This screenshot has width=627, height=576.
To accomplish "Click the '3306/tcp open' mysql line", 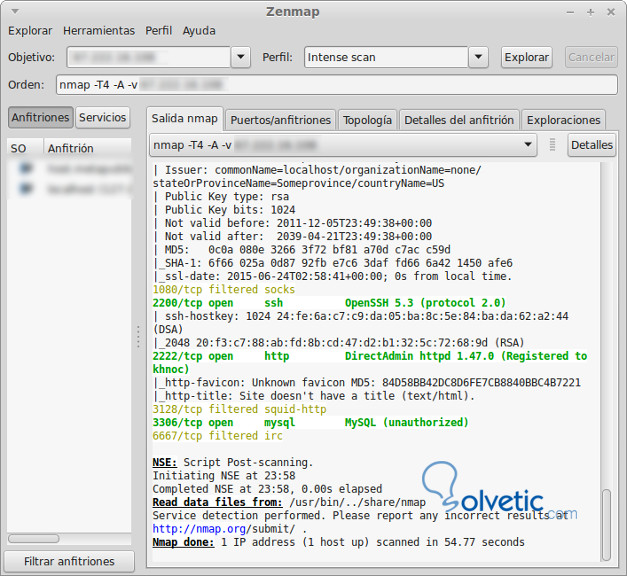I will (x=310, y=422).
